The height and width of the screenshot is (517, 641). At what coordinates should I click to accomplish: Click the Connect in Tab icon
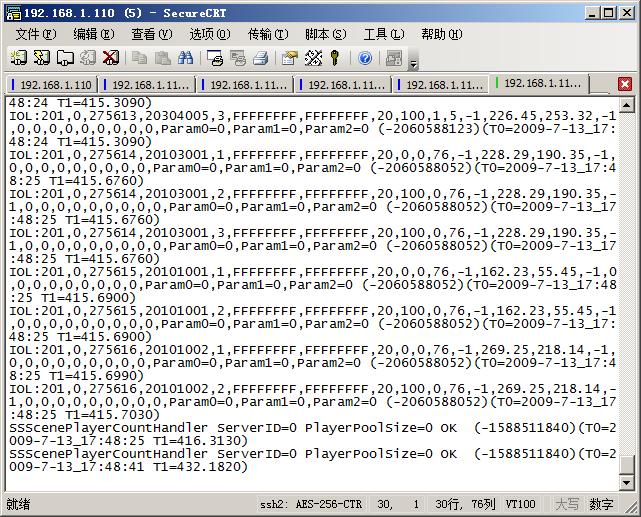point(65,58)
